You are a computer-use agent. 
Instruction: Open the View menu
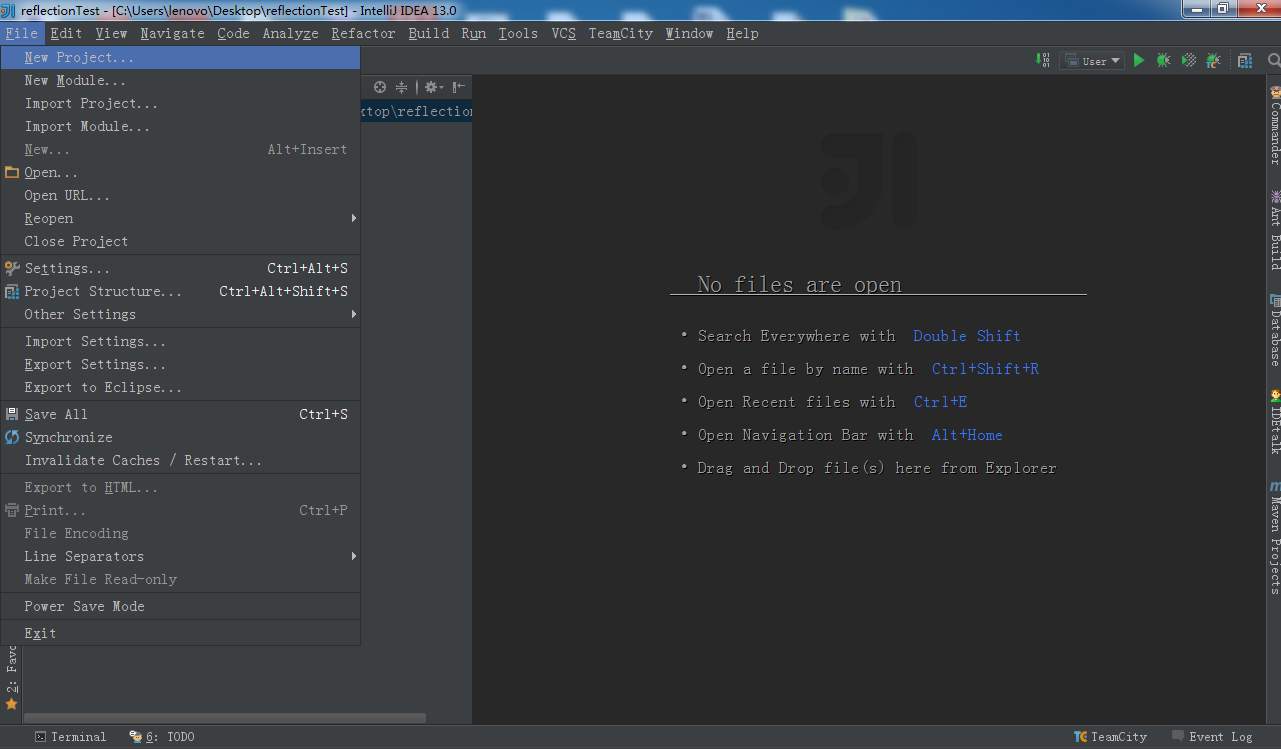click(111, 33)
